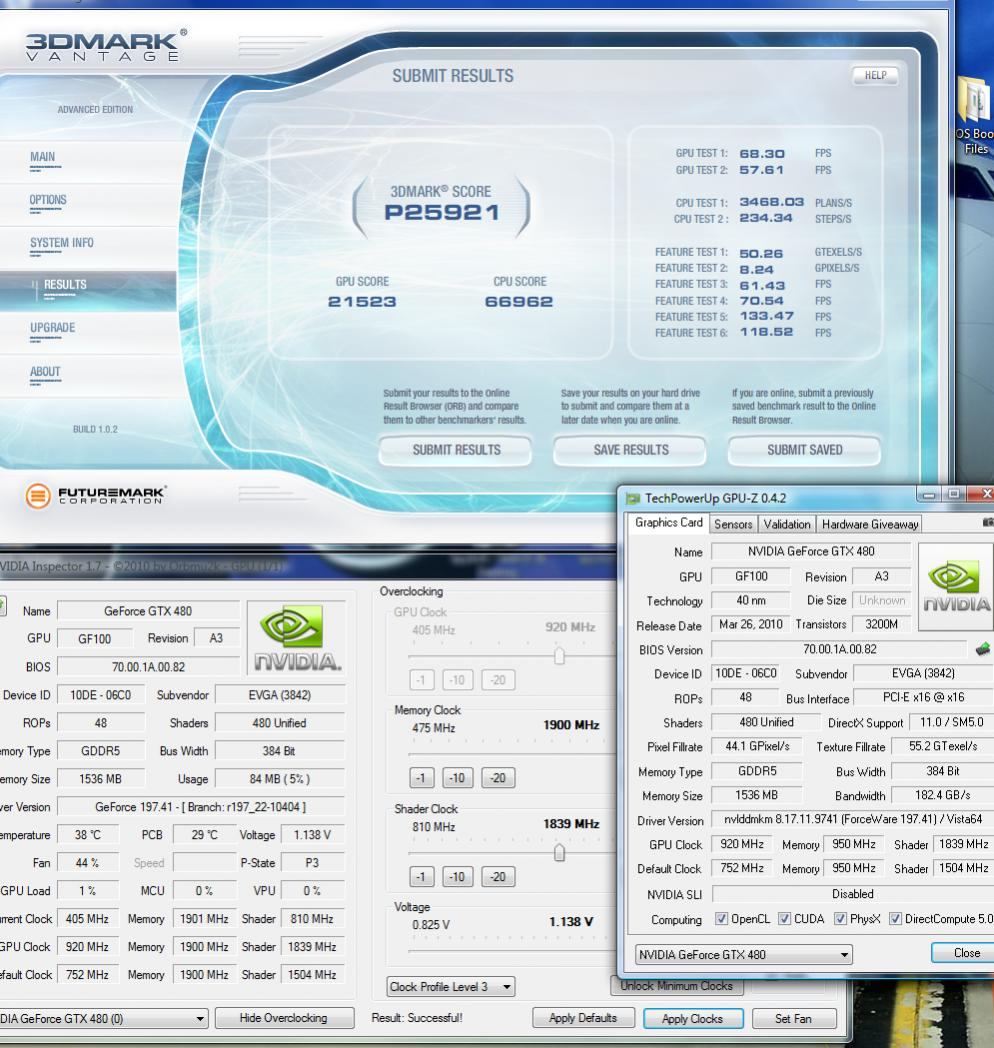
Task: Click Apply Defaults in NVIDIA Inspector
Action: 582,1018
